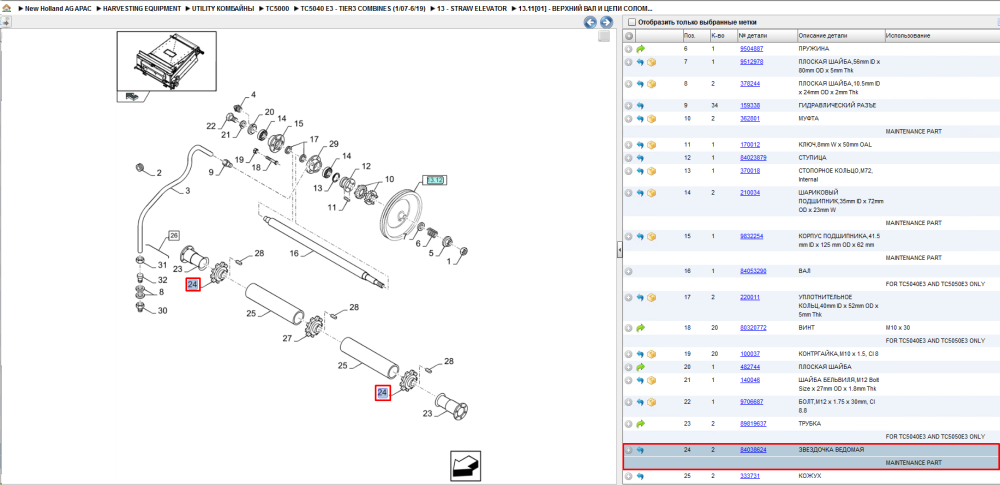The height and width of the screenshot is (485, 1000).
Task: Click the panel toggle icon at top-left
Action: point(6,22)
